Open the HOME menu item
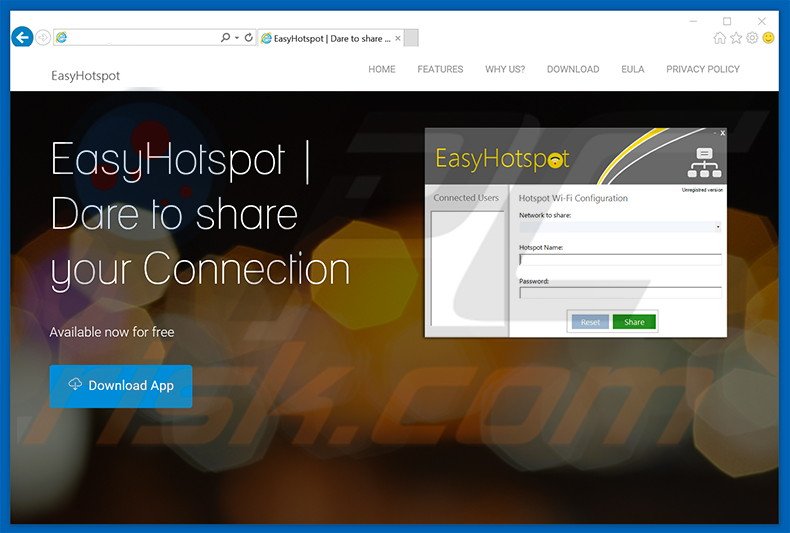Image resolution: width=790 pixels, height=533 pixels. click(382, 69)
